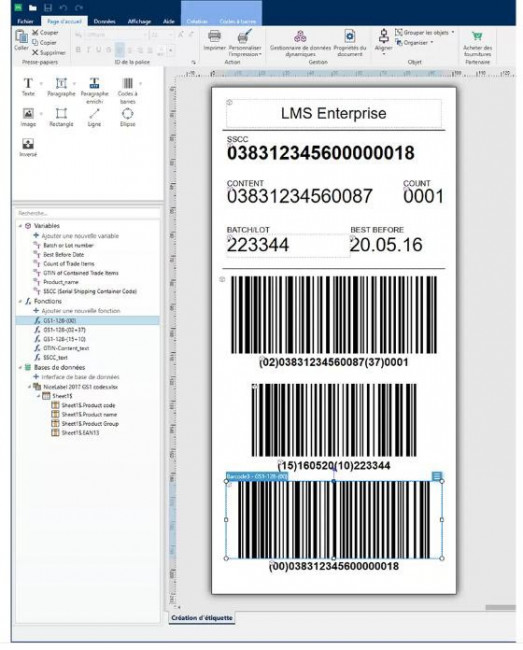This screenshot has width=523, height=650.
Task: Collapse the Bases de données node
Action: click(x=20, y=367)
